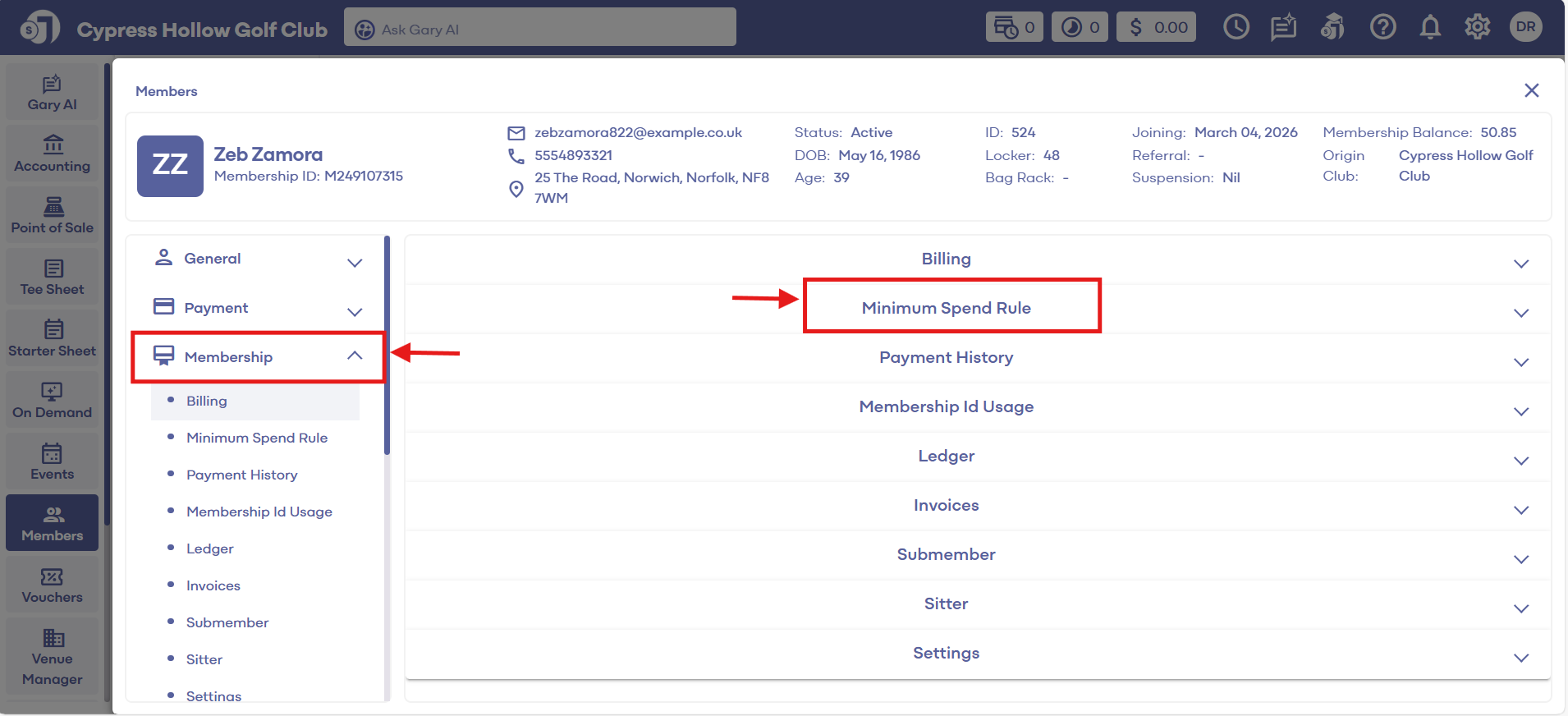The width and height of the screenshot is (1568, 716).
Task: Close the Members dialog
Action: (x=1531, y=90)
